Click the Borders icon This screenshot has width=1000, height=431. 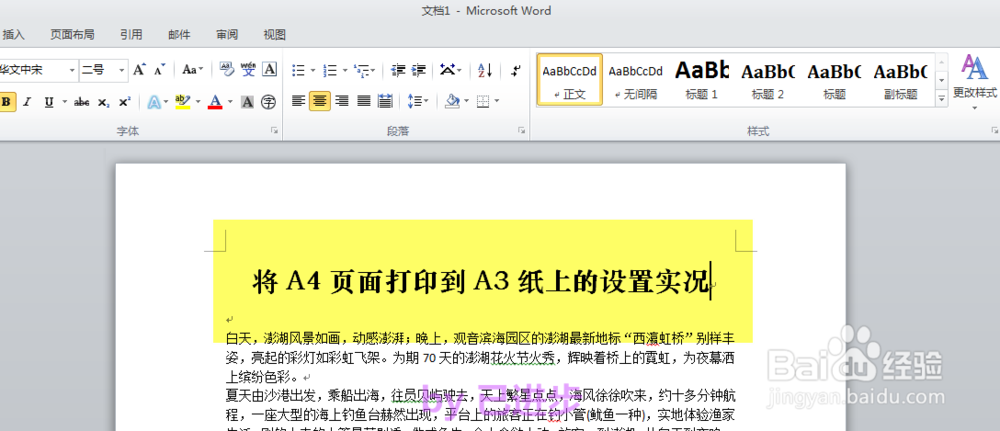tap(483, 101)
